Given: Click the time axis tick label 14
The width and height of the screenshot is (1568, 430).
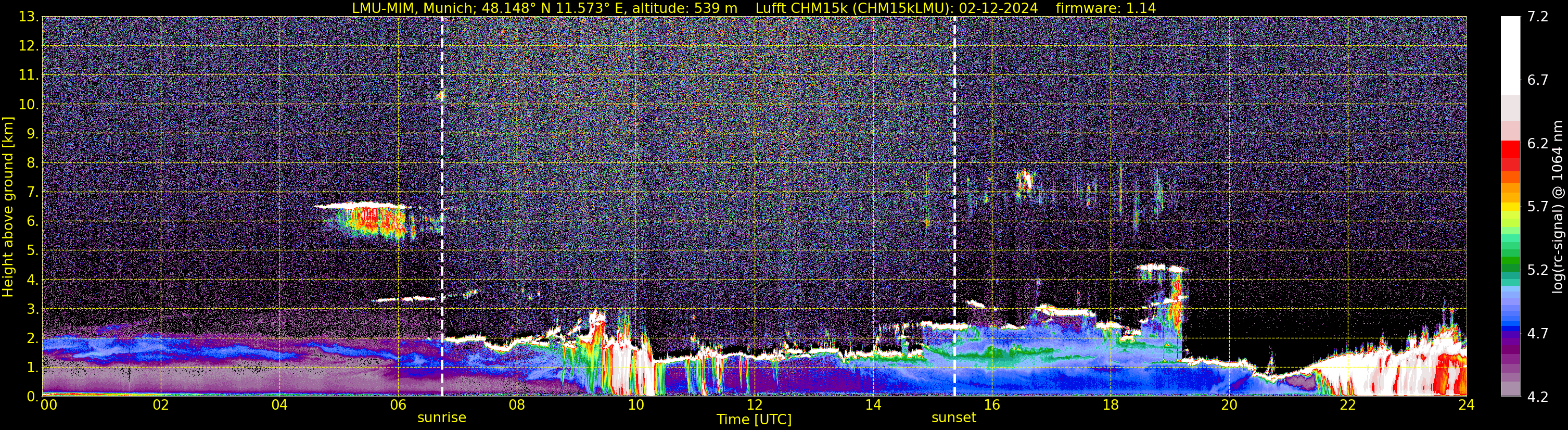Looking at the screenshot, I should coord(873,406).
